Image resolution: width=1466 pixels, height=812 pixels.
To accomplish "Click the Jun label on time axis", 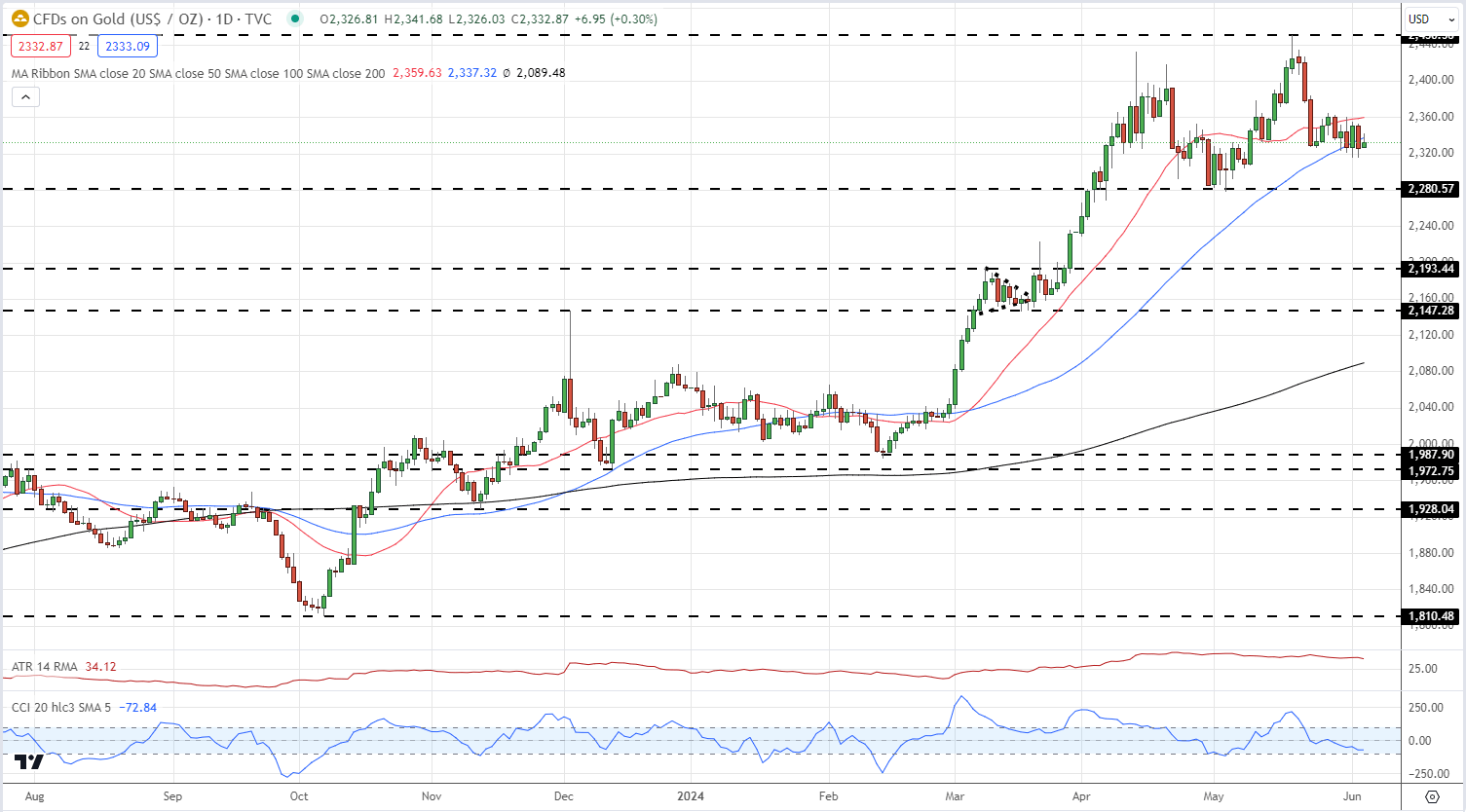I will (x=1351, y=796).
